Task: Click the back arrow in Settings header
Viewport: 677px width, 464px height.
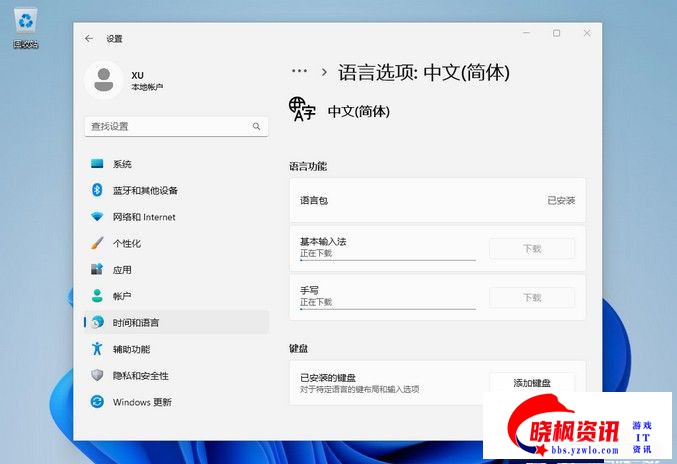Action: 89,38
